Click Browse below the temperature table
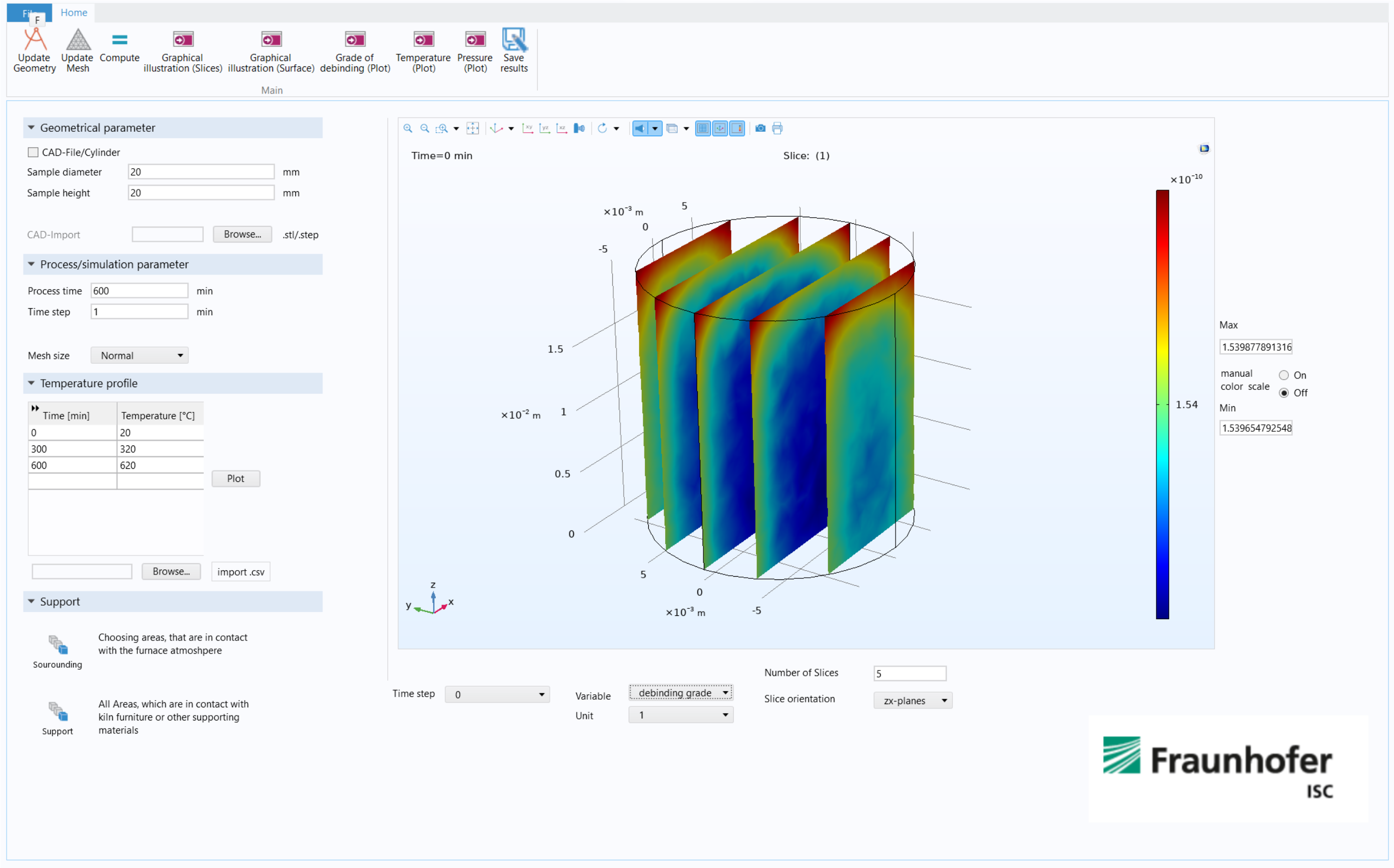Viewport: 1394px width, 868px height. point(171,572)
